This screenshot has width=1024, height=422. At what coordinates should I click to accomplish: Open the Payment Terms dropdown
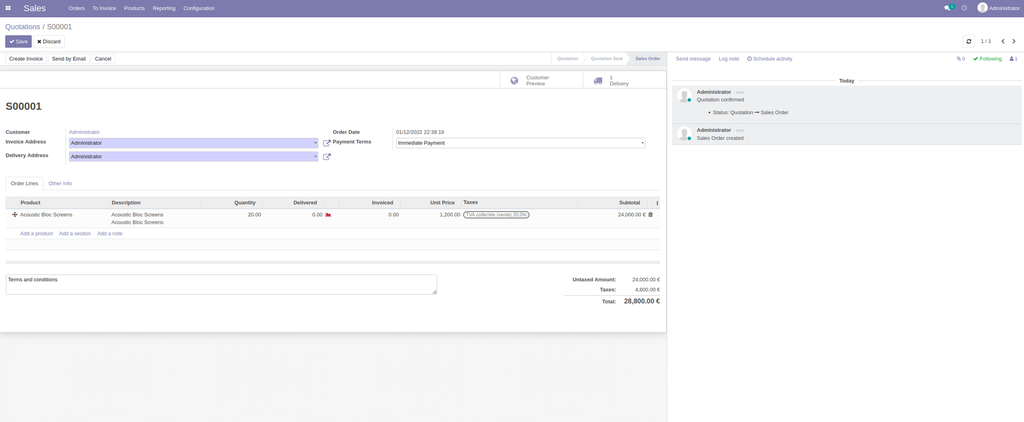(642, 143)
